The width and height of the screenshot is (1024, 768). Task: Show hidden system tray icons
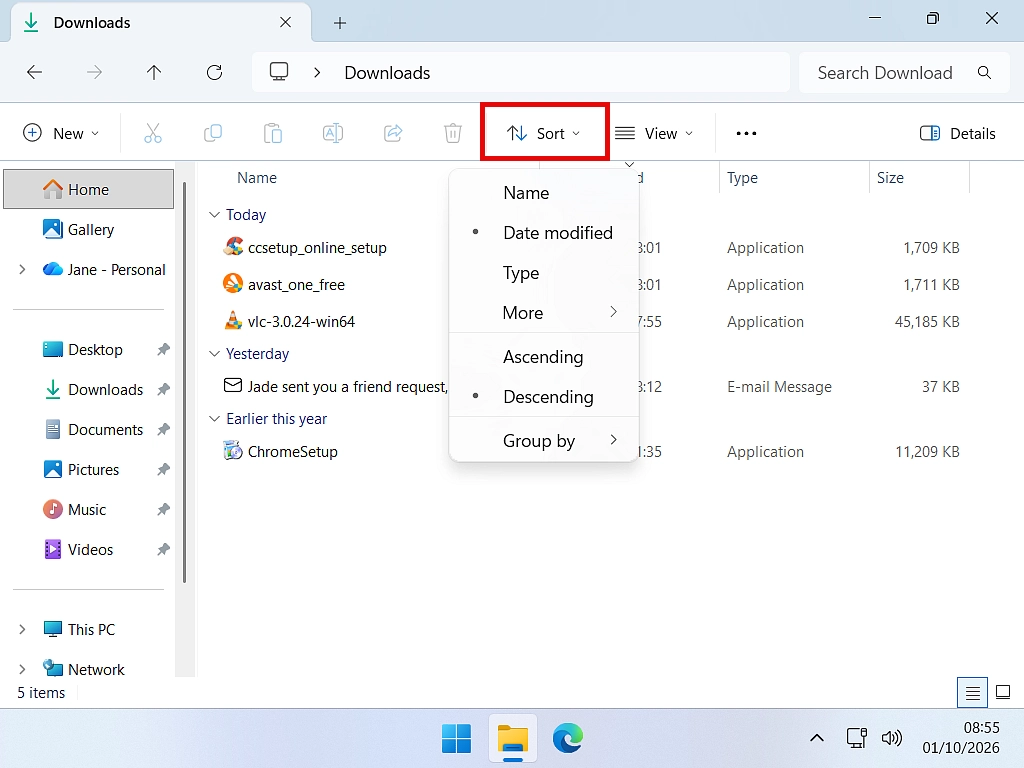[x=816, y=739]
